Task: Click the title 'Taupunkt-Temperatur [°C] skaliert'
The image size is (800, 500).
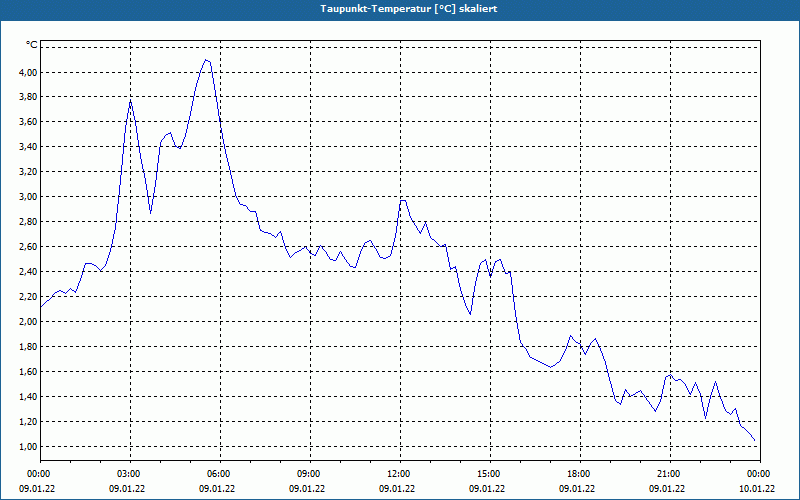Action: coord(409,9)
